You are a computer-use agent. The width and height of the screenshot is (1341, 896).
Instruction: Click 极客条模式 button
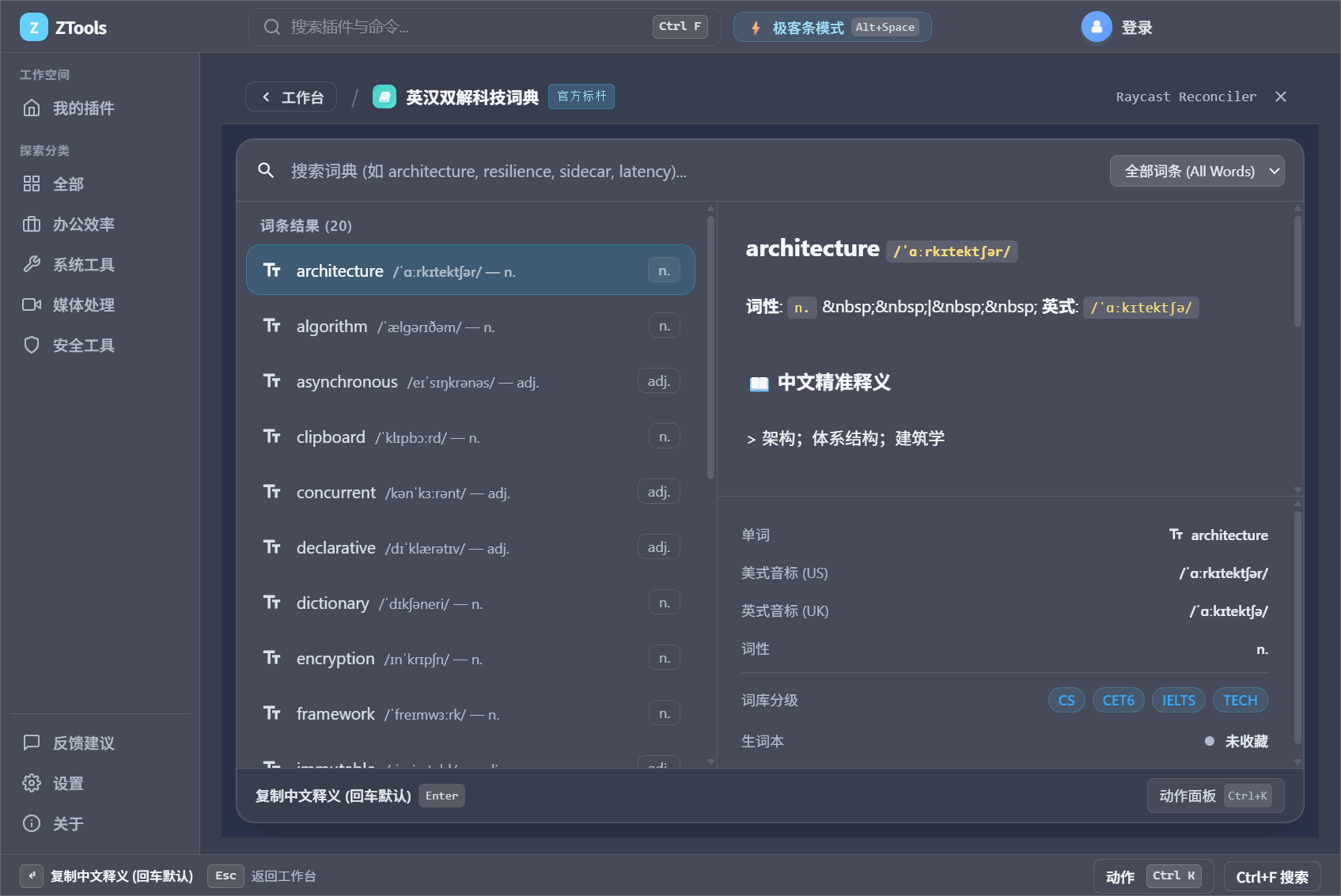pyautogui.click(x=832, y=28)
